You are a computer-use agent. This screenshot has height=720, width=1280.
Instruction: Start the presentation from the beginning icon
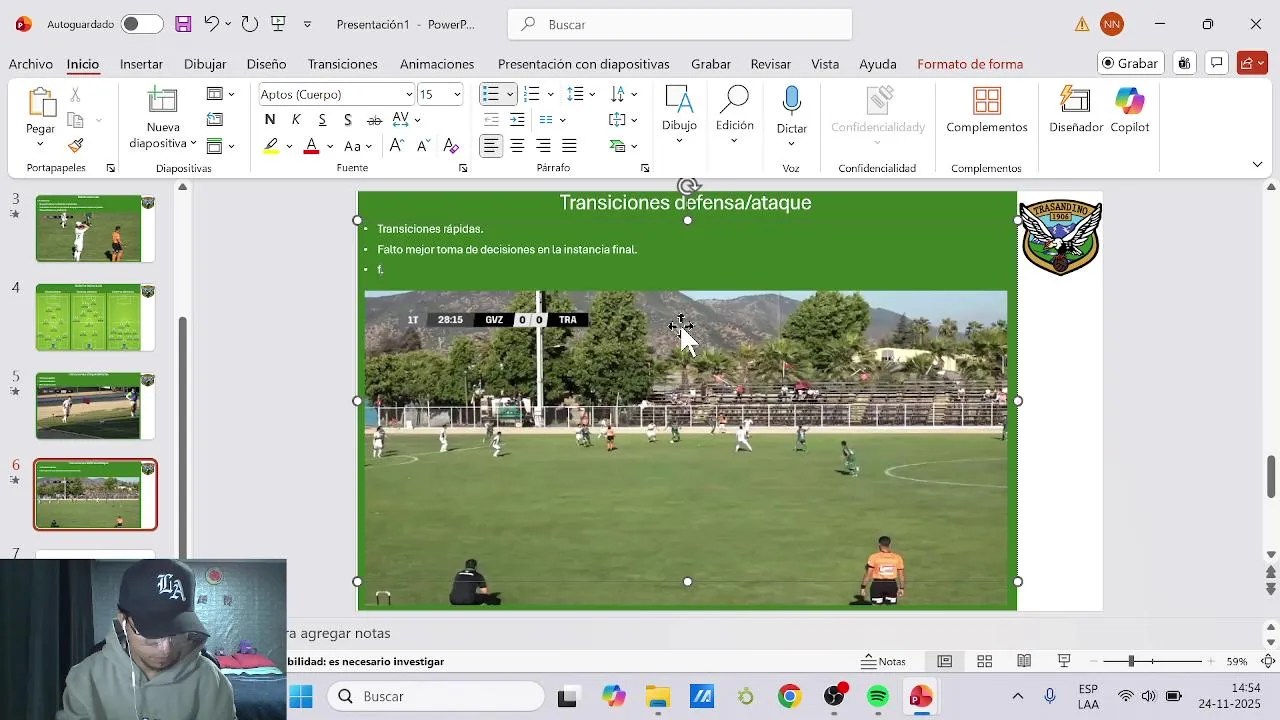point(279,24)
